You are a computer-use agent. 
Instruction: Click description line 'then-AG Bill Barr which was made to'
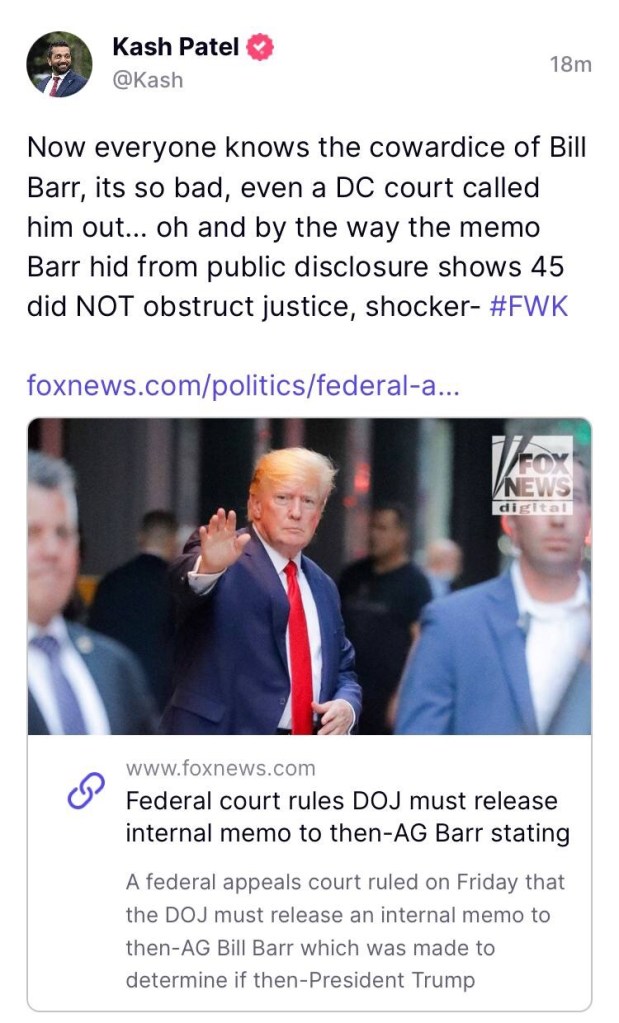pos(310,947)
